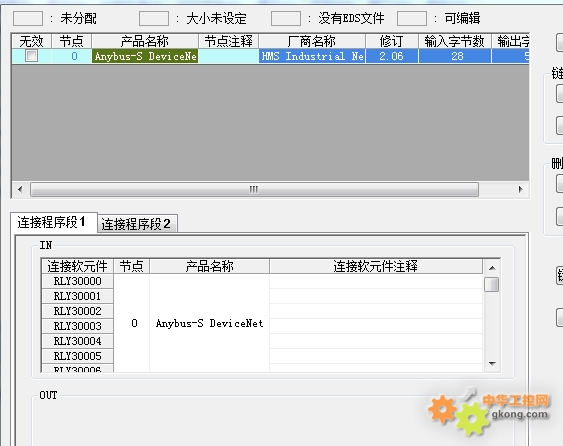Select the Anybus-S DeviceNe product name cell
Screen dimensions: 563x446
(x=145, y=56)
